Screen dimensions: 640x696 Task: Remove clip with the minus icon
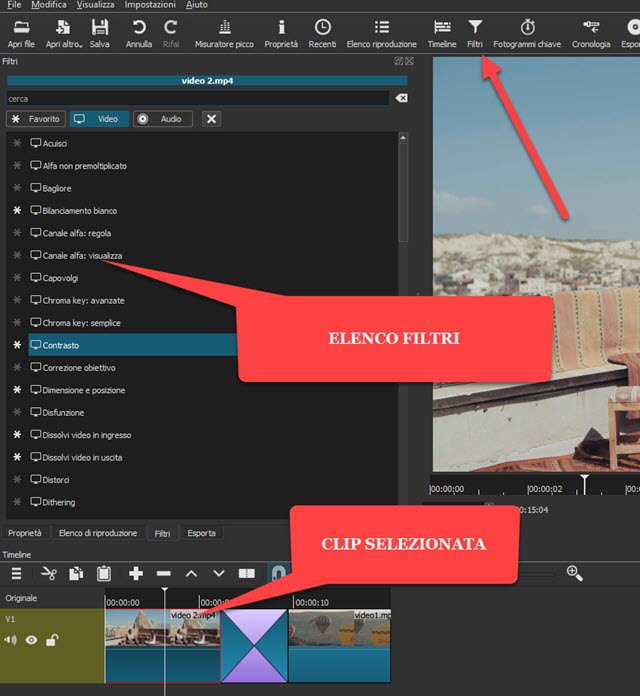(164, 573)
